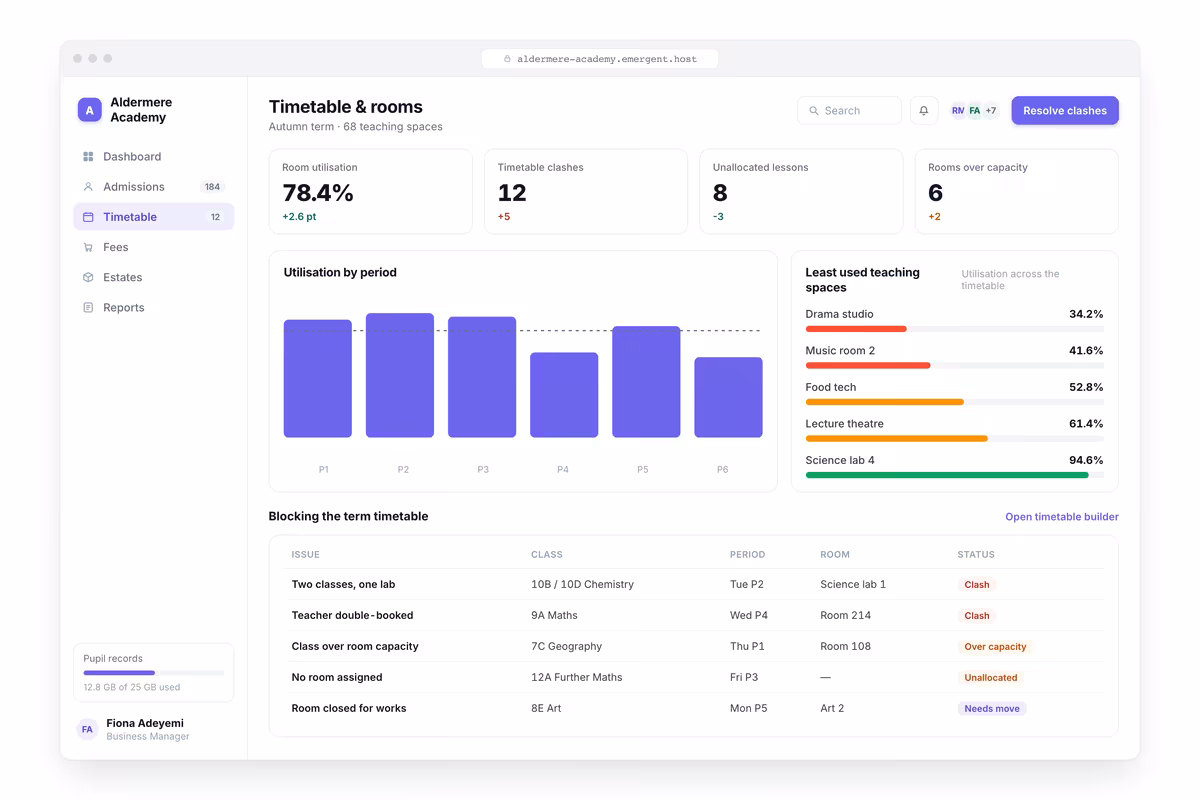
Task: Click the Rooms over capacity card
Action: 1017,192
